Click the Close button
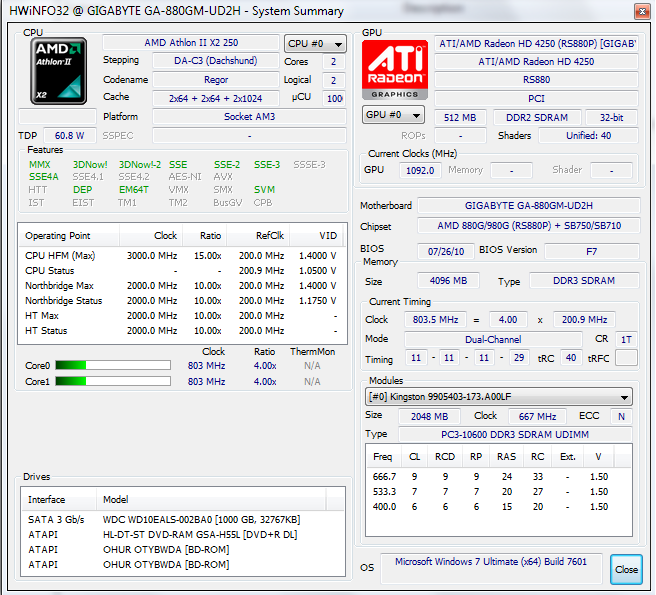Screen dimensions: 656x595 (626, 569)
